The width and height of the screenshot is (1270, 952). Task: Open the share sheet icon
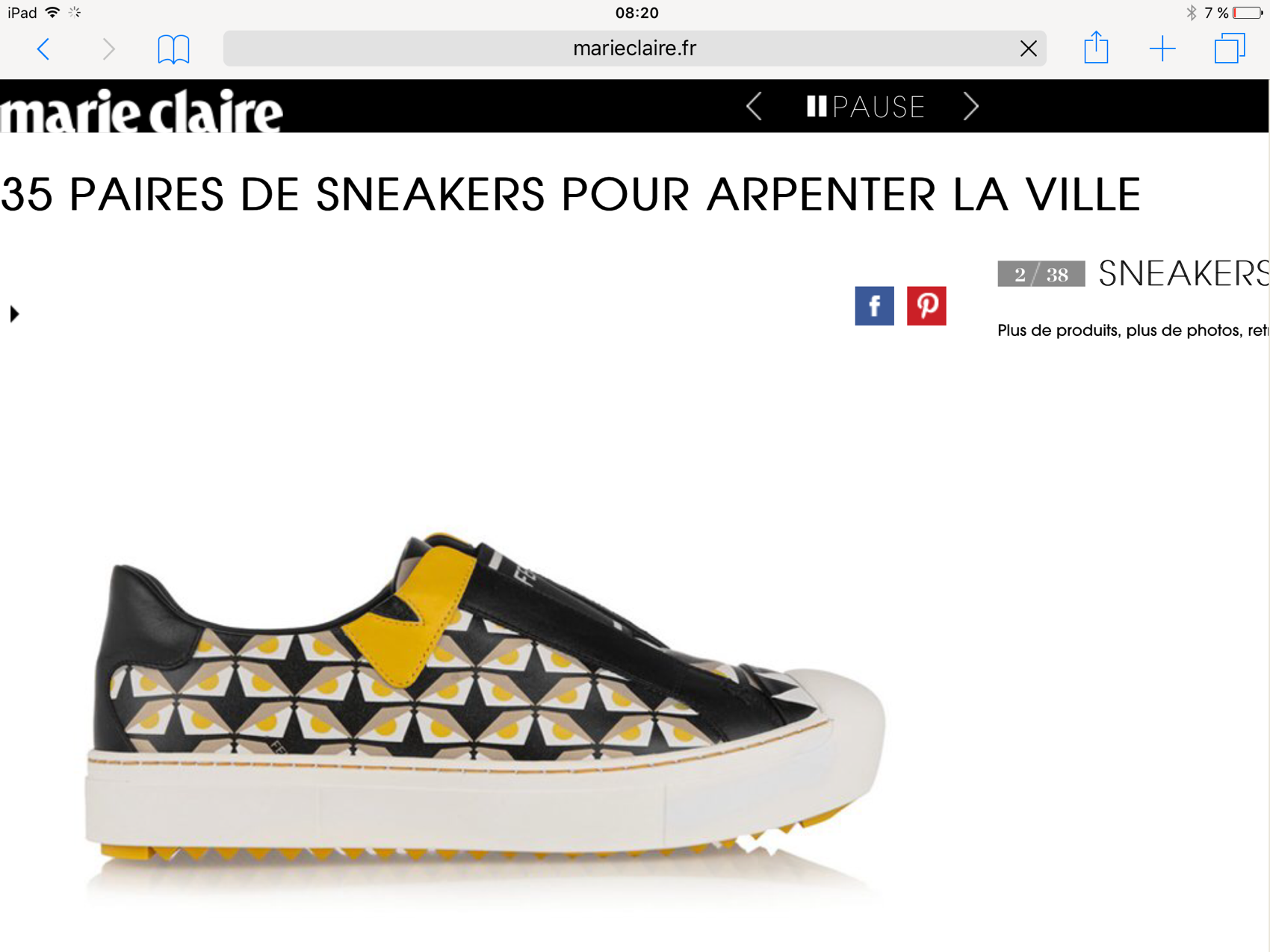click(1096, 48)
